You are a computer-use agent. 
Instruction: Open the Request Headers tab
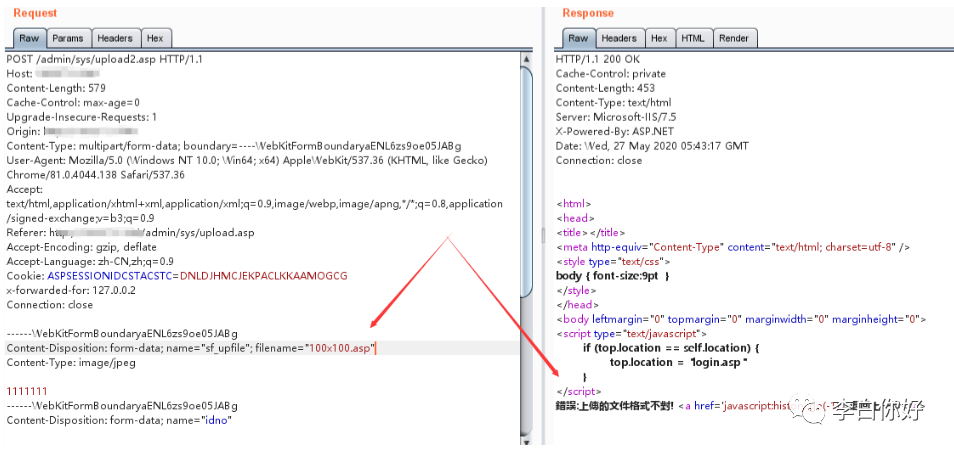tap(115, 38)
